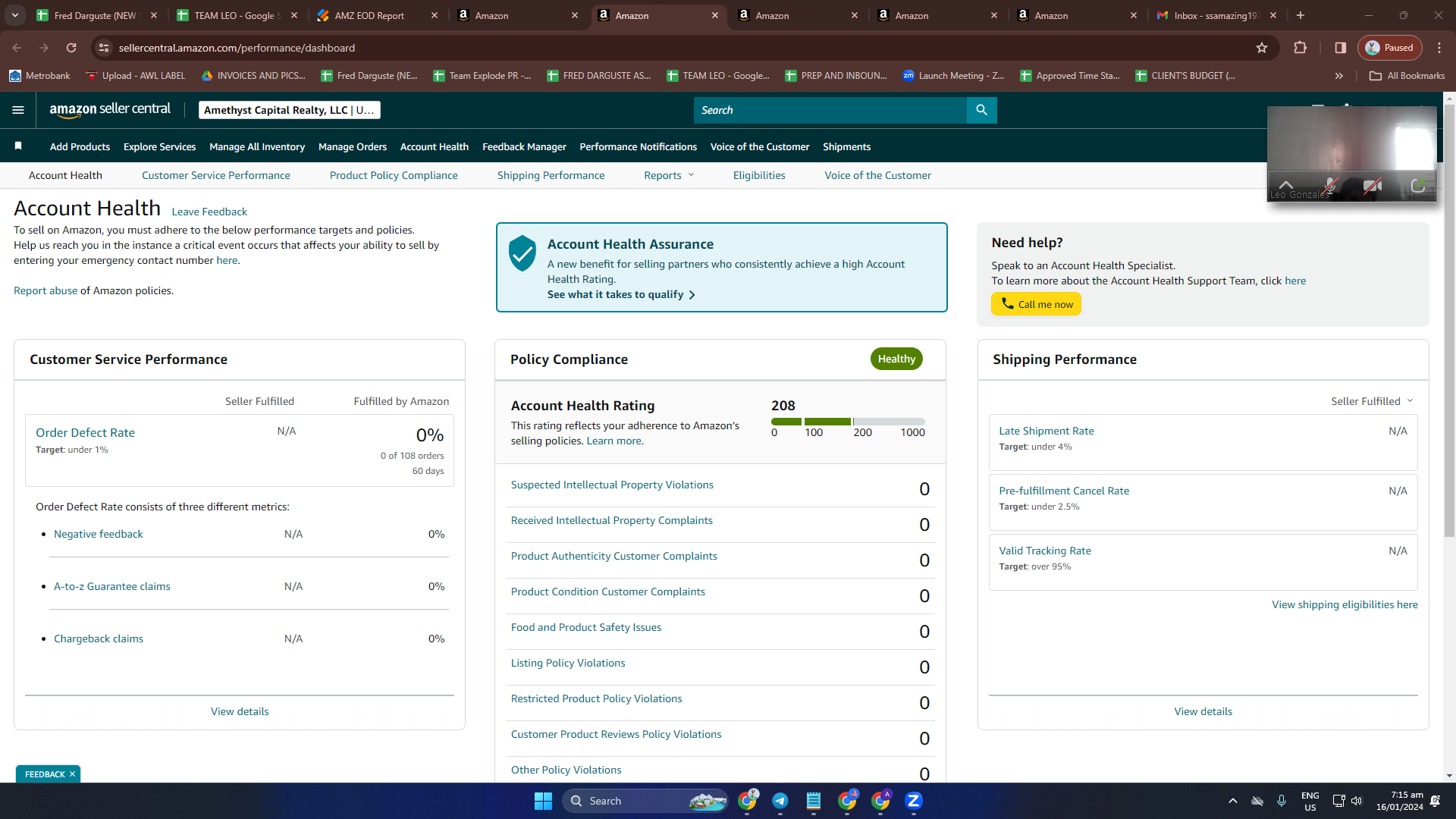Switch to the Product Policy Compliance tab
1456x819 pixels.
tap(394, 175)
